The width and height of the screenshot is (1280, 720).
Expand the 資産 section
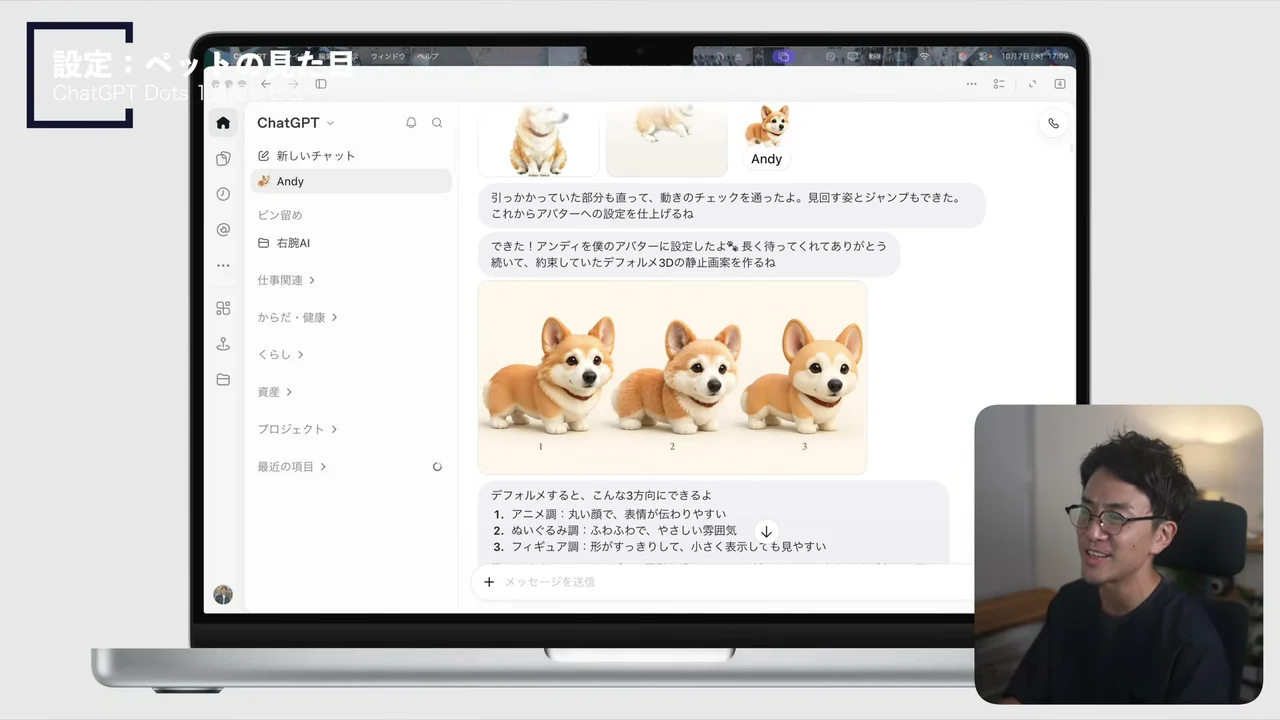(274, 392)
